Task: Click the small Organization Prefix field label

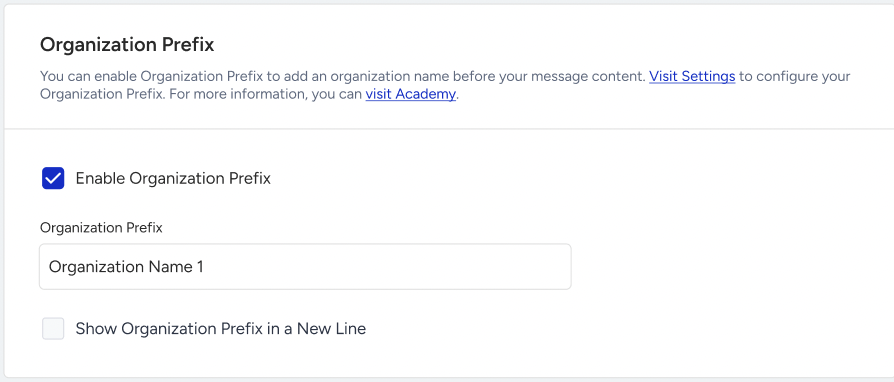Action: pos(101,227)
